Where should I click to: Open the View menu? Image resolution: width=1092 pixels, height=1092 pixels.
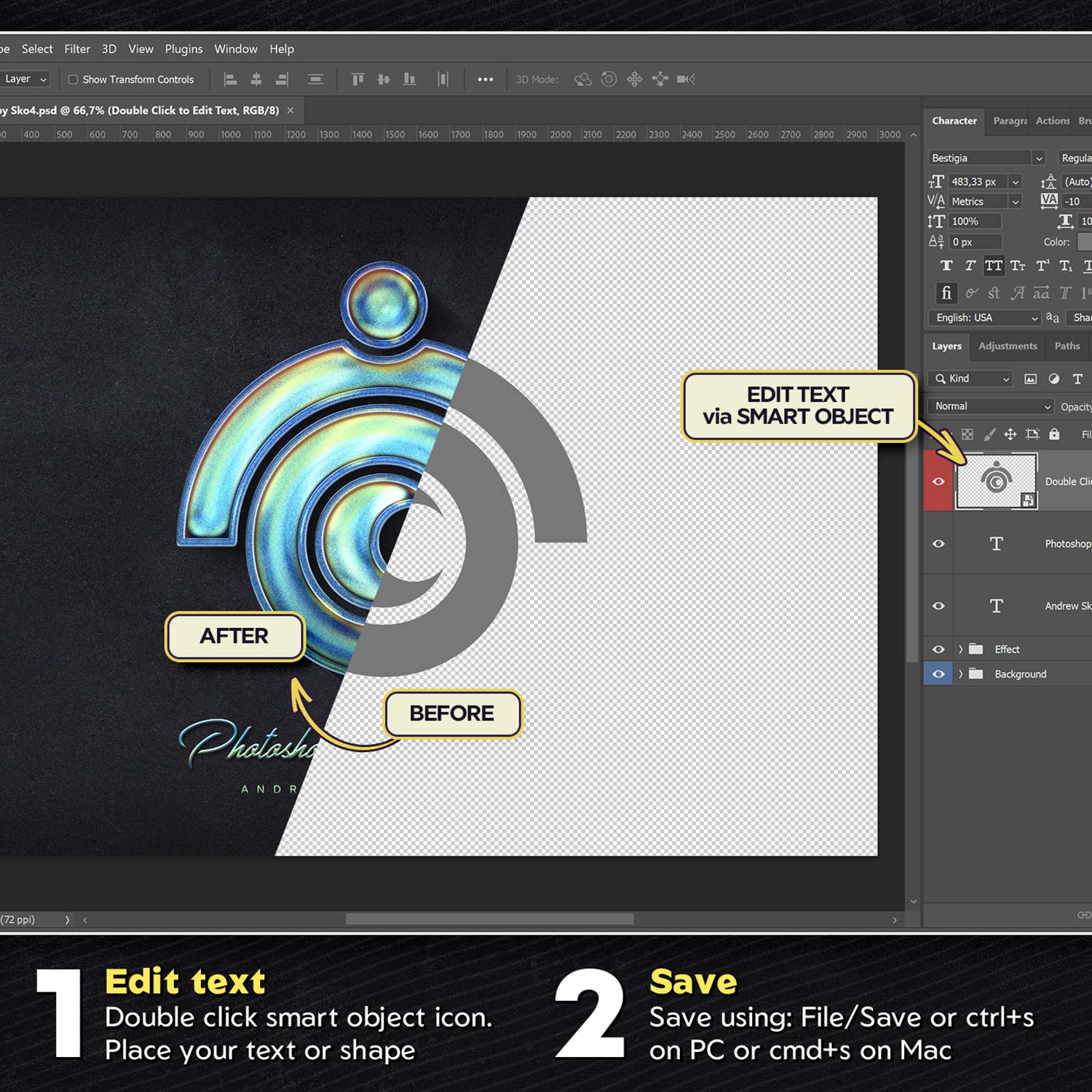(x=141, y=49)
